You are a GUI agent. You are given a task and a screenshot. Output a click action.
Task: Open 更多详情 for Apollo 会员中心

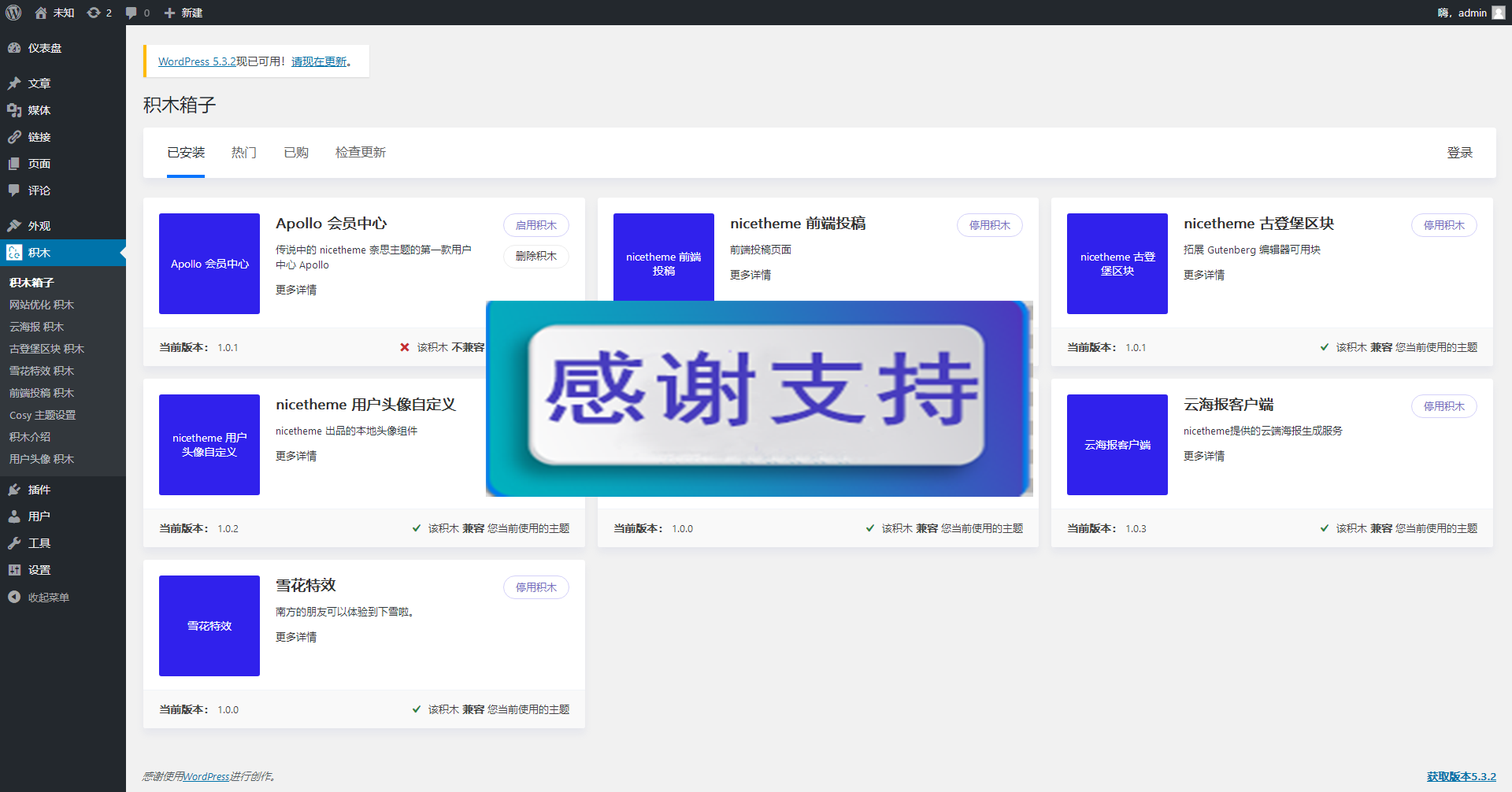(296, 290)
